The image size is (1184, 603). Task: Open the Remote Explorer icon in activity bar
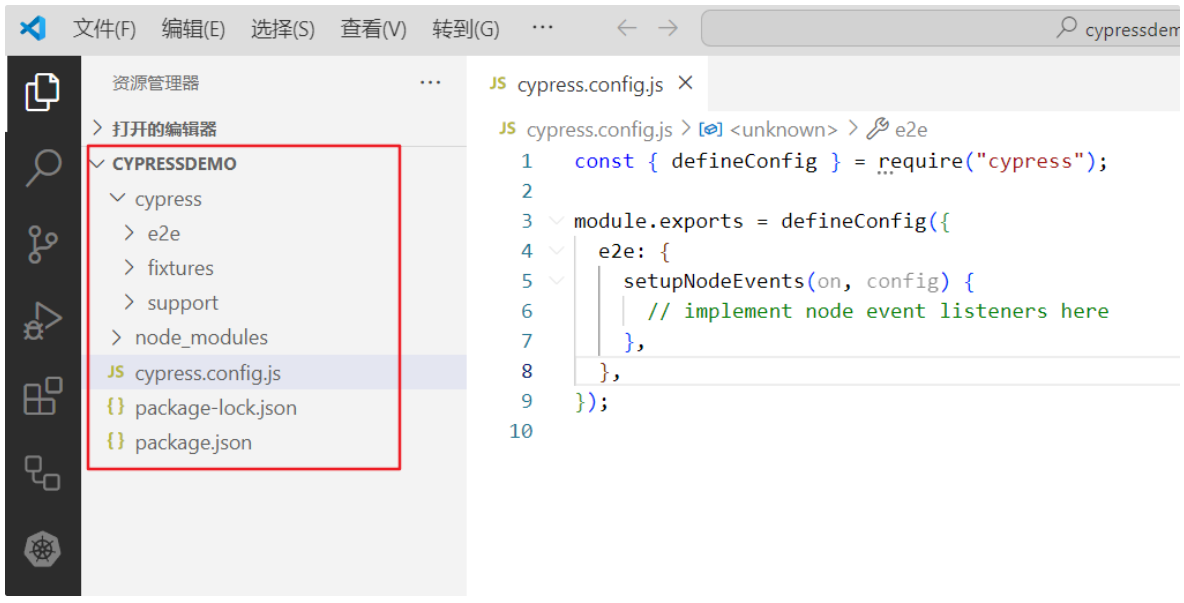coord(42,472)
